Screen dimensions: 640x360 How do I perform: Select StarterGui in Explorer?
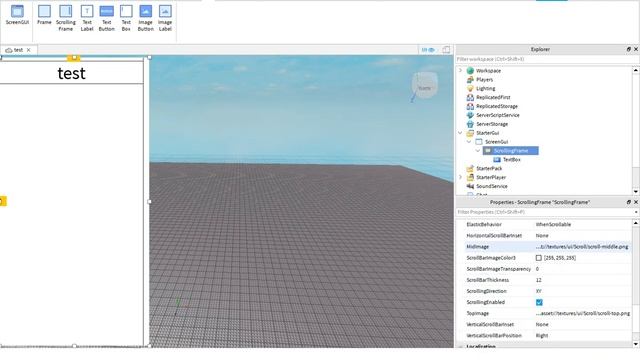487,133
